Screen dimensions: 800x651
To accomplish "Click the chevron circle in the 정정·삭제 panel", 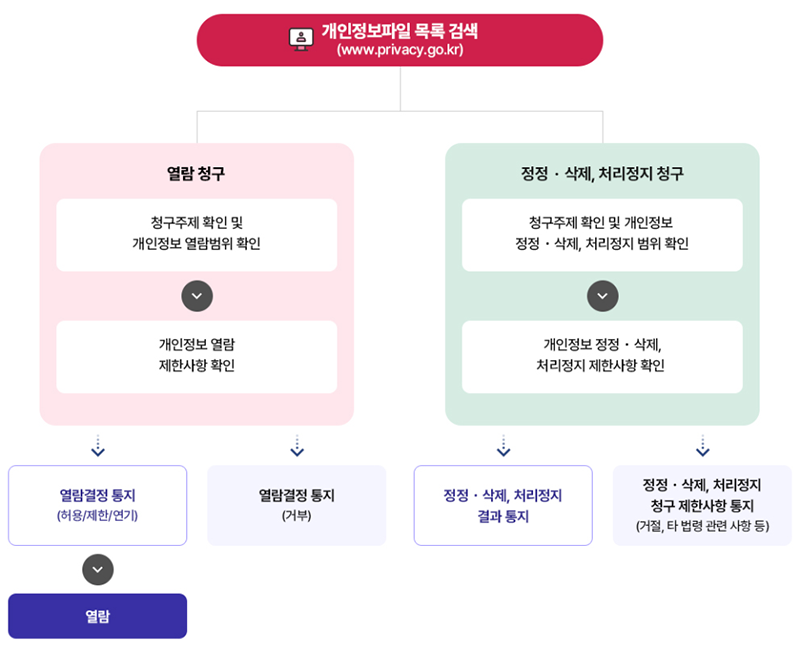I will [x=602, y=296].
